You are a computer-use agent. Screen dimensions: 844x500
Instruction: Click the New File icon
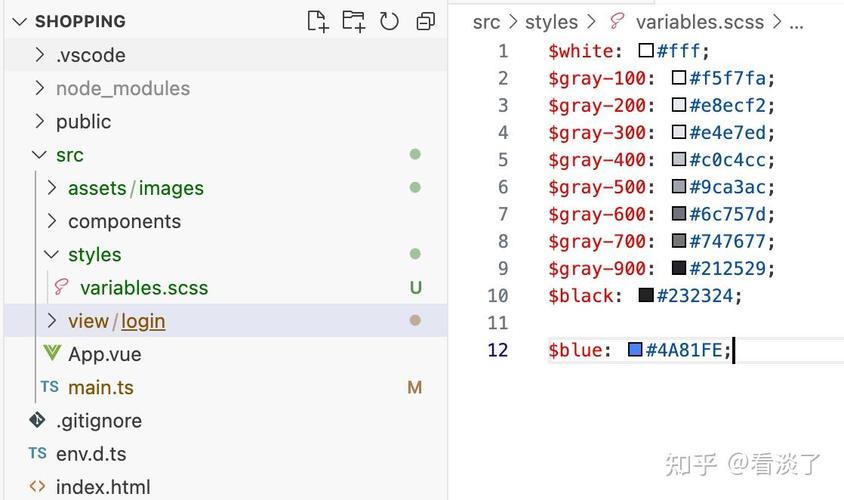tap(317, 21)
